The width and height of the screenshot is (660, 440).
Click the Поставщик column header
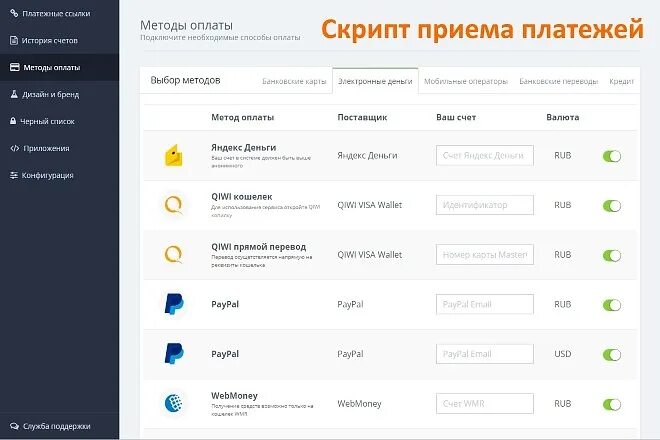tap(362, 117)
